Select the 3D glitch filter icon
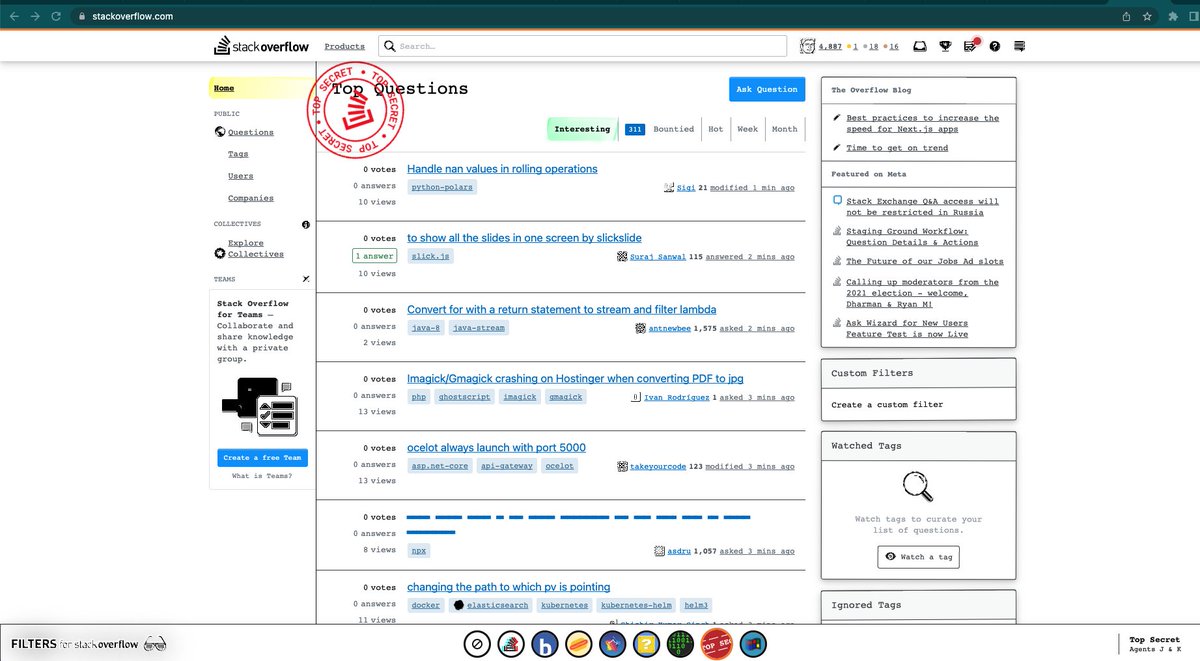 tap(511, 644)
